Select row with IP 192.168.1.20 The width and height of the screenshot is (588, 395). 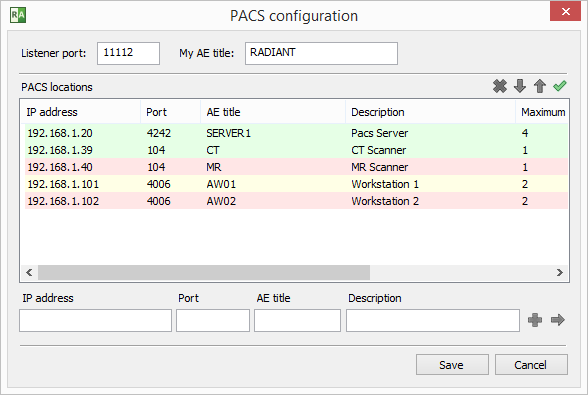[296, 133]
